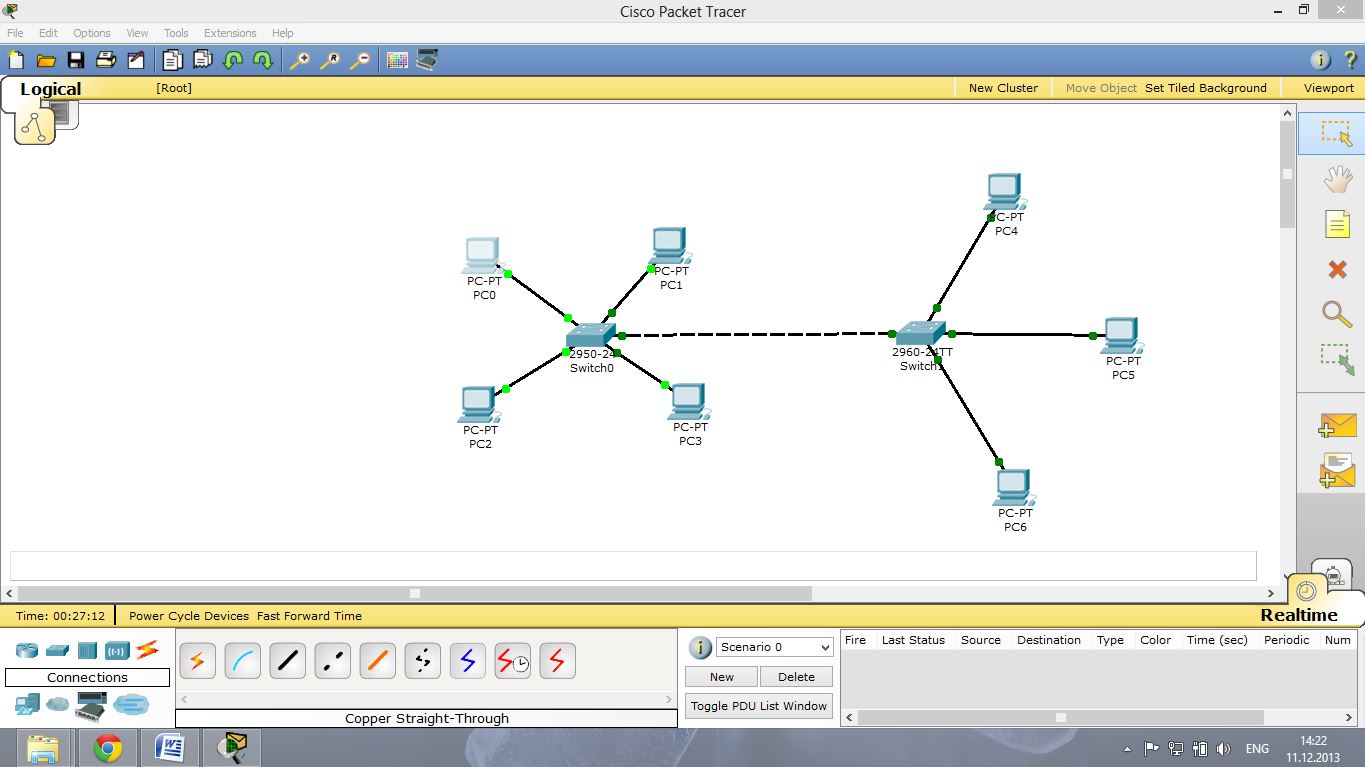Pick the Inspect magnifier tool
The width and height of the screenshot is (1365, 767).
click(x=1337, y=314)
